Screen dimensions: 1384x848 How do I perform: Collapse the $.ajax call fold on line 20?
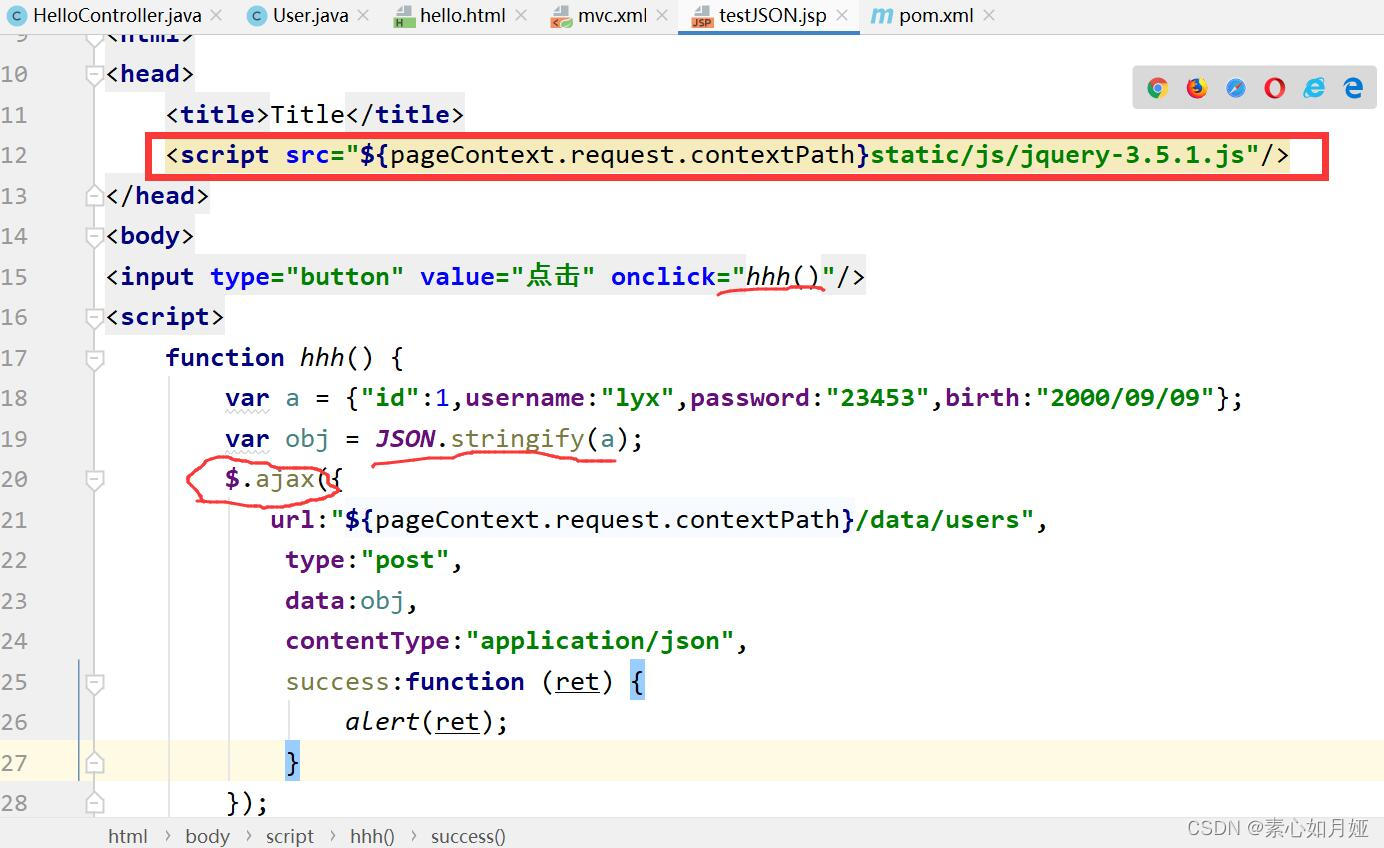tap(95, 480)
